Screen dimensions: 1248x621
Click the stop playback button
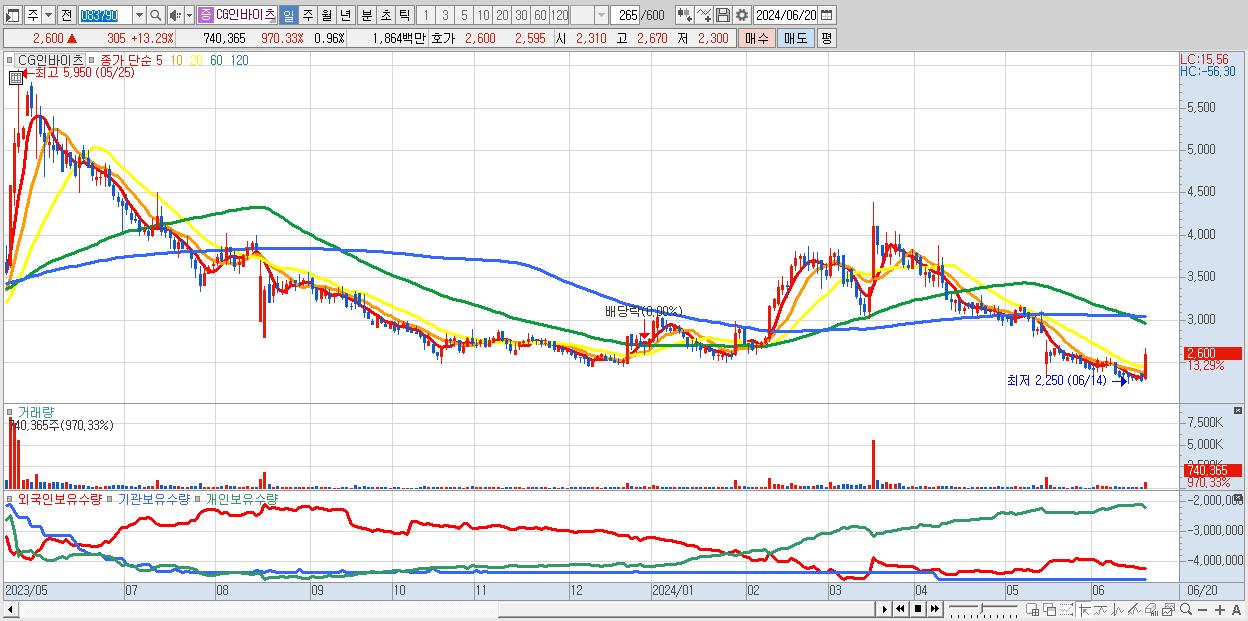pyautogui.click(x=918, y=609)
